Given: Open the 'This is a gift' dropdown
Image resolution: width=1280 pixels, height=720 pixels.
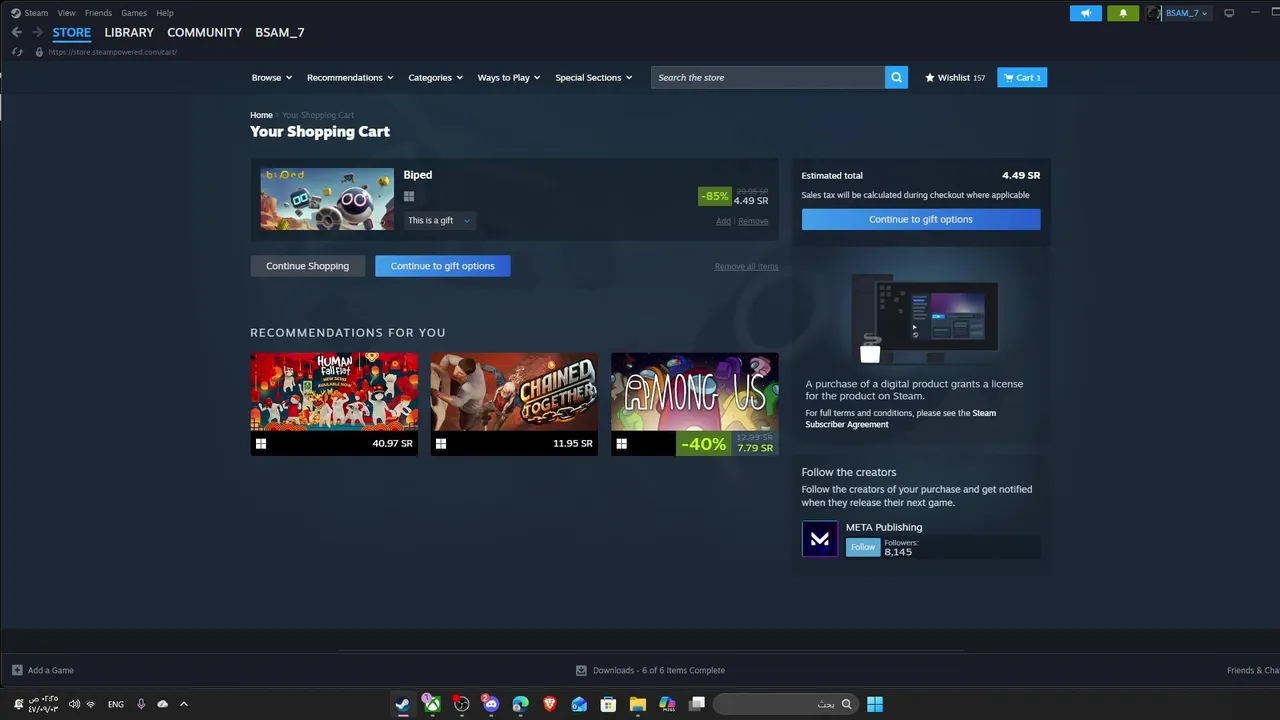Looking at the screenshot, I should point(439,220).
